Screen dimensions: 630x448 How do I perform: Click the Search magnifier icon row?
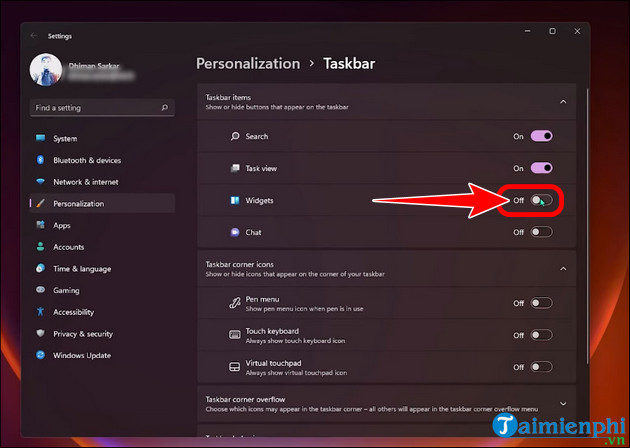coord(235,136)
